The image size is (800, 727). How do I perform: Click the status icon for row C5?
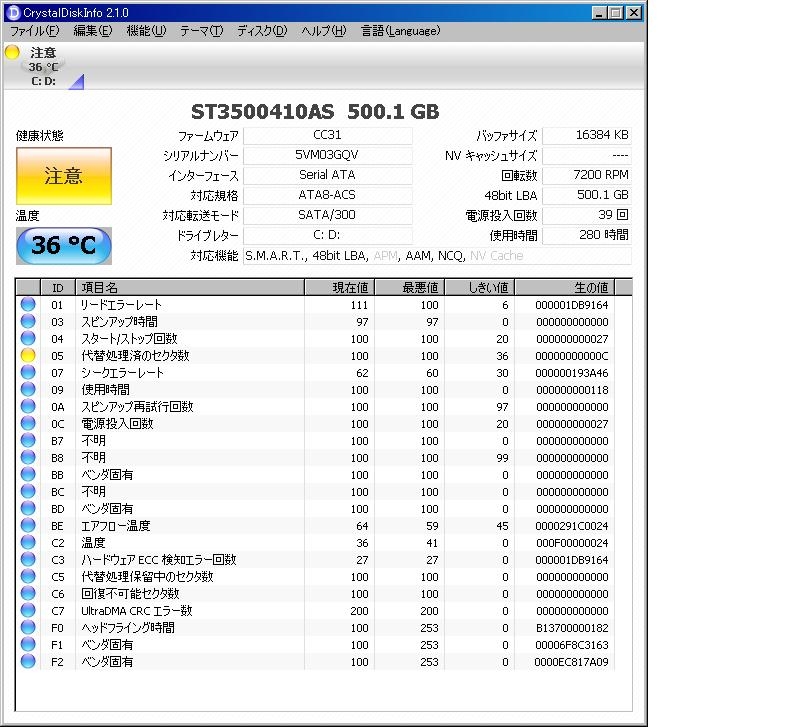pyautogui.click(x=28, y=576)
